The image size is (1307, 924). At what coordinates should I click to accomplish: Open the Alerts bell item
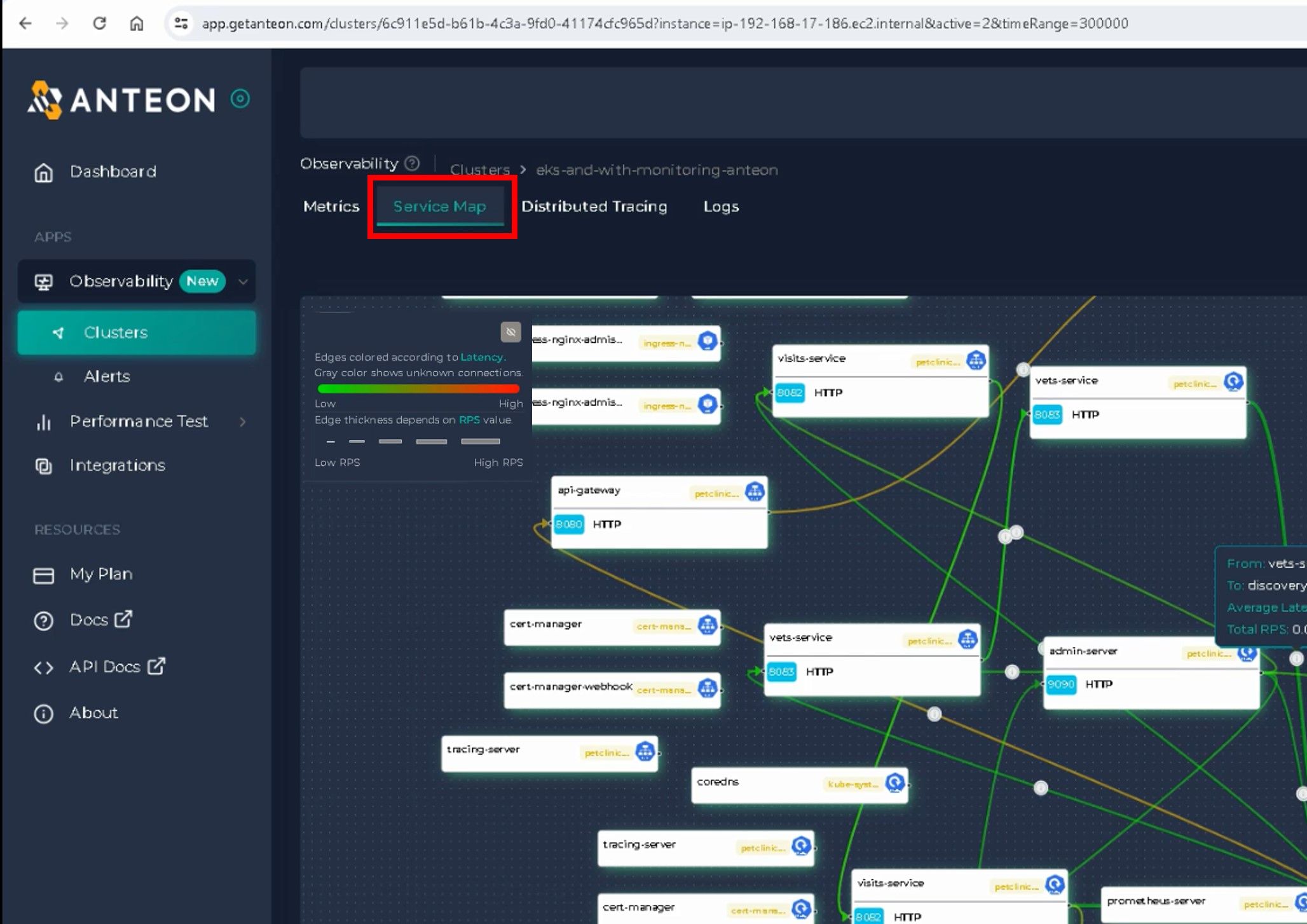[x=107, y=376]
